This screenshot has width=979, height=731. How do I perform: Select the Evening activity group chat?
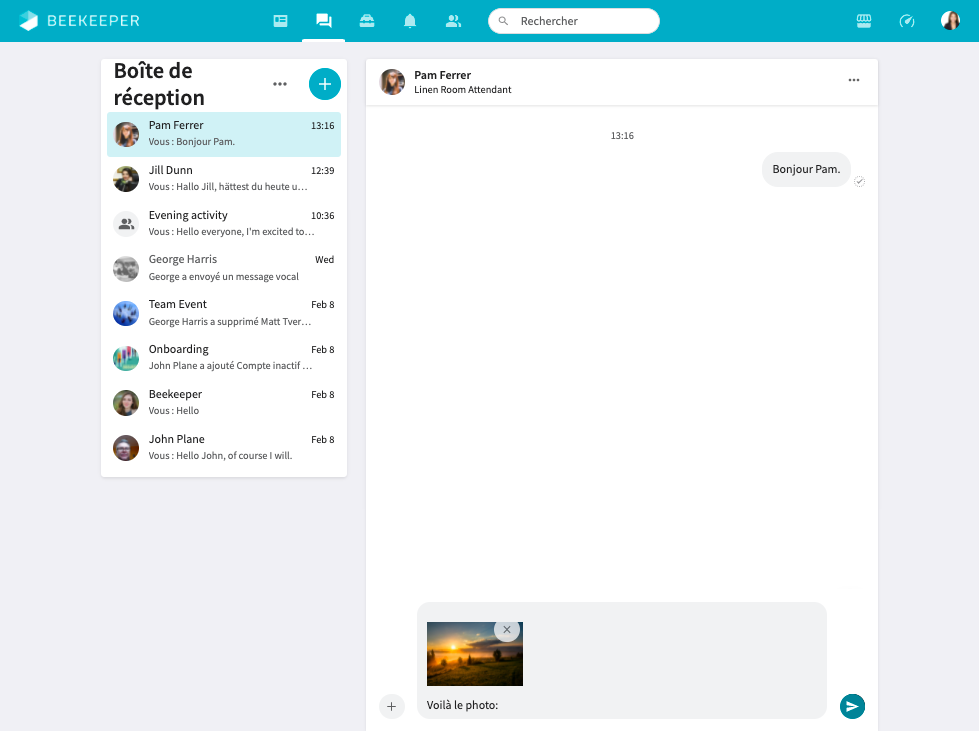(x=224, y=223)
